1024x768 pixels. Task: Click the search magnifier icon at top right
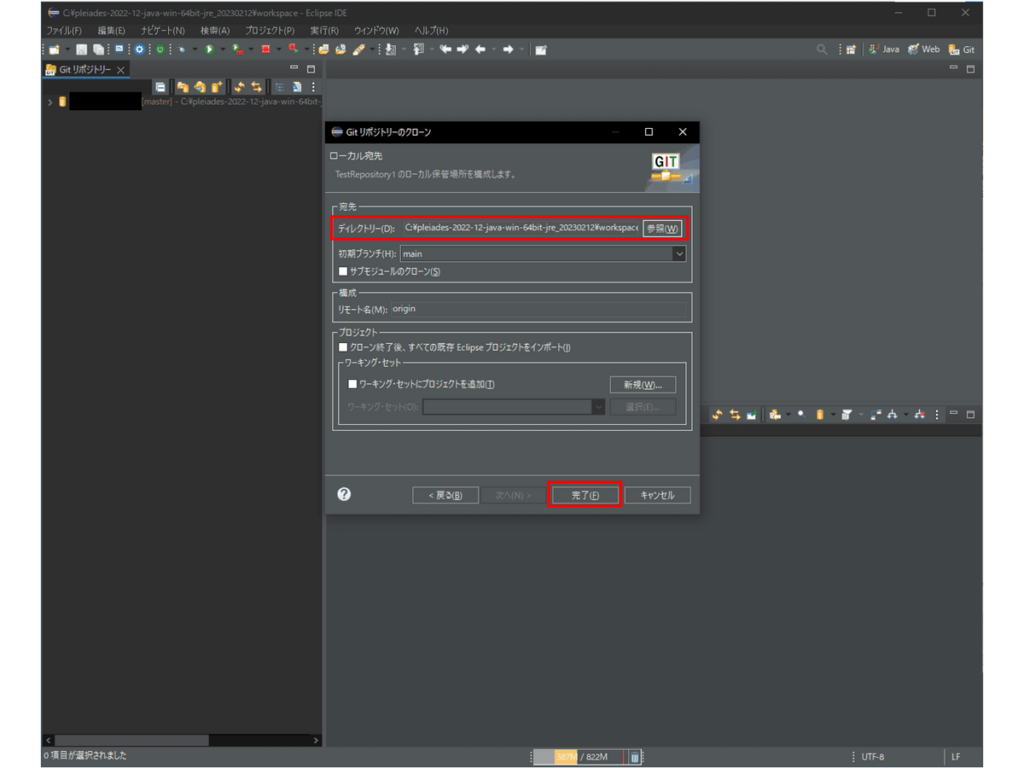tap(822, 50)
